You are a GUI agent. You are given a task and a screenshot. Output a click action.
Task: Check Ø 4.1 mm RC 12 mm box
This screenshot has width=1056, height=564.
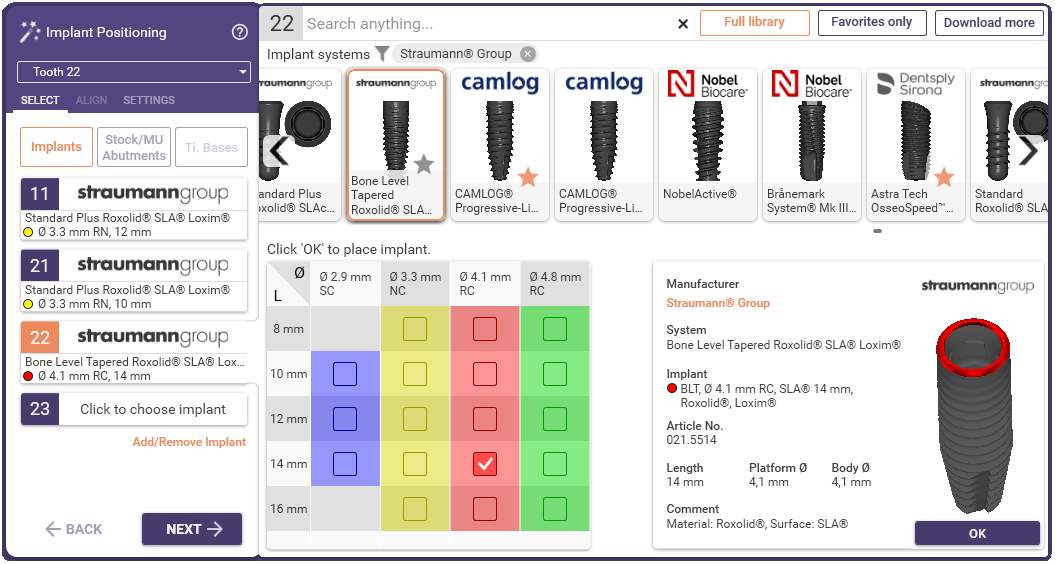(485, 418)
